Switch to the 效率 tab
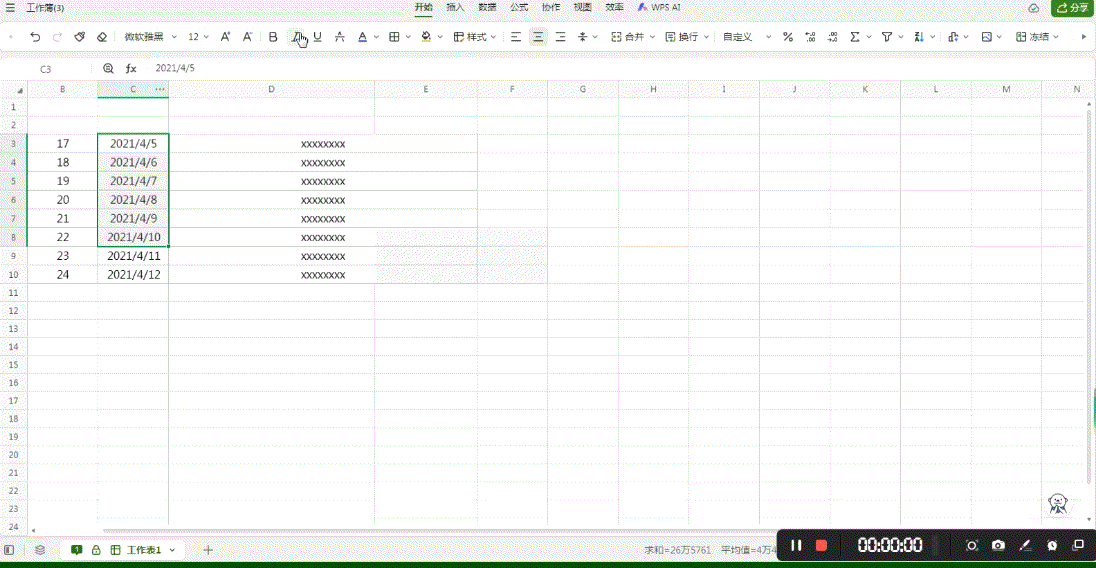1096x568 pixels. click(614, 8)
